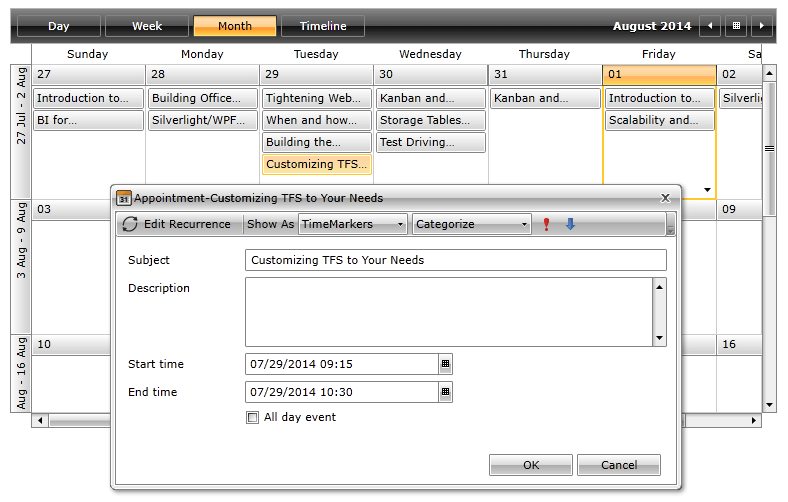Click the Subject input field

456,260
